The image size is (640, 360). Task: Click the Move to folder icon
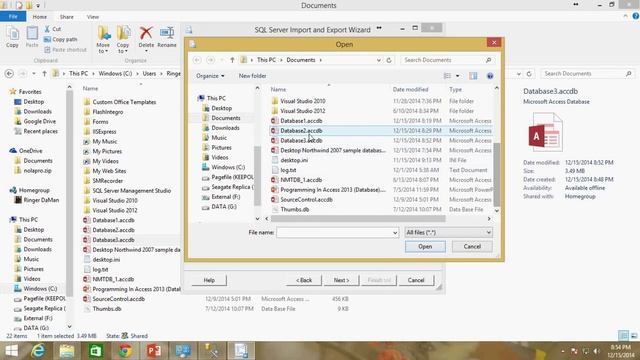tap(104, 33)
